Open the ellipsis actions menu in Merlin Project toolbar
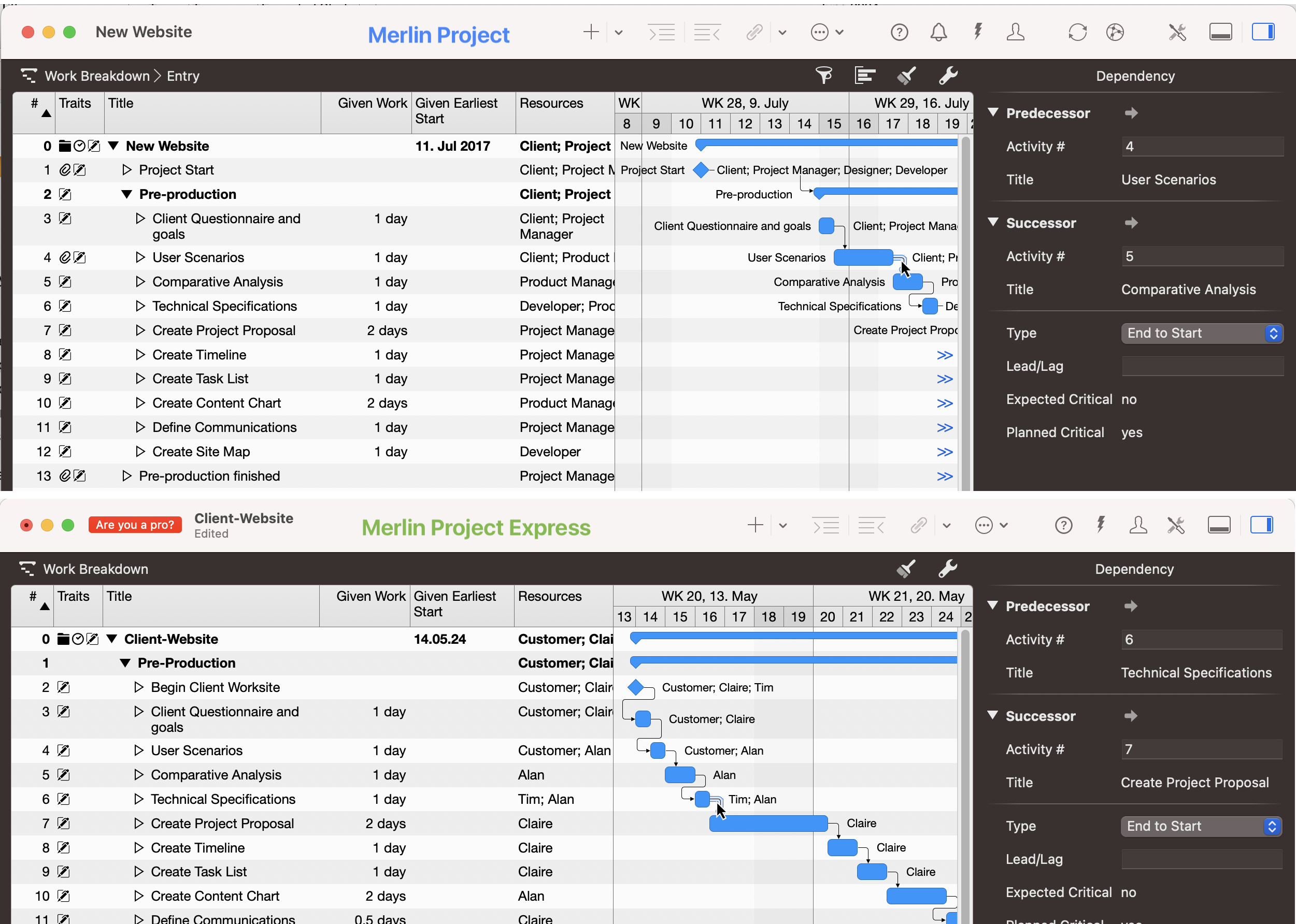 pyautogui.click(x=820, y=33)
